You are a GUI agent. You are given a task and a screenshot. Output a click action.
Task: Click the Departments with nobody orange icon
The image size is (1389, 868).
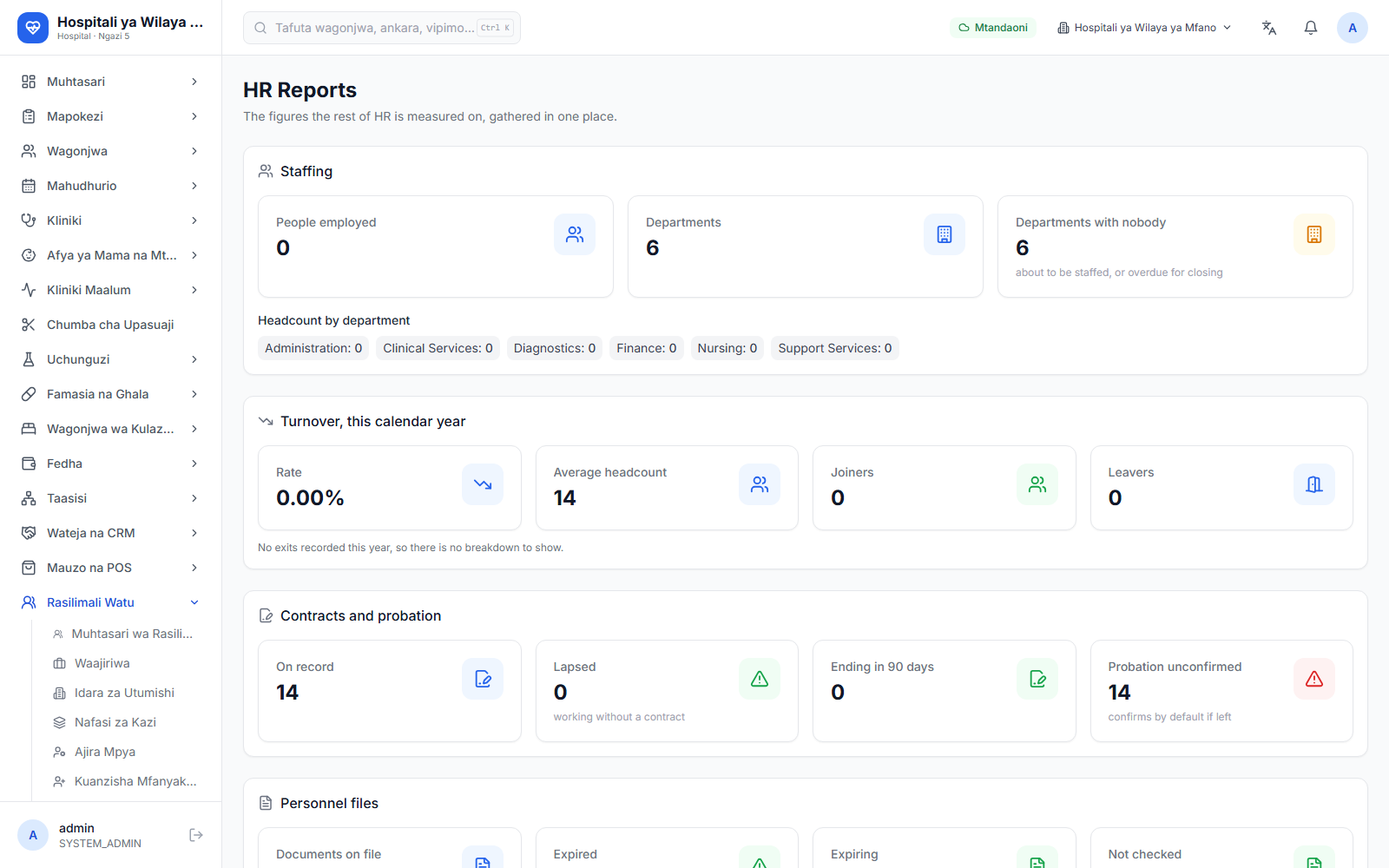[x=1314, y=234]
